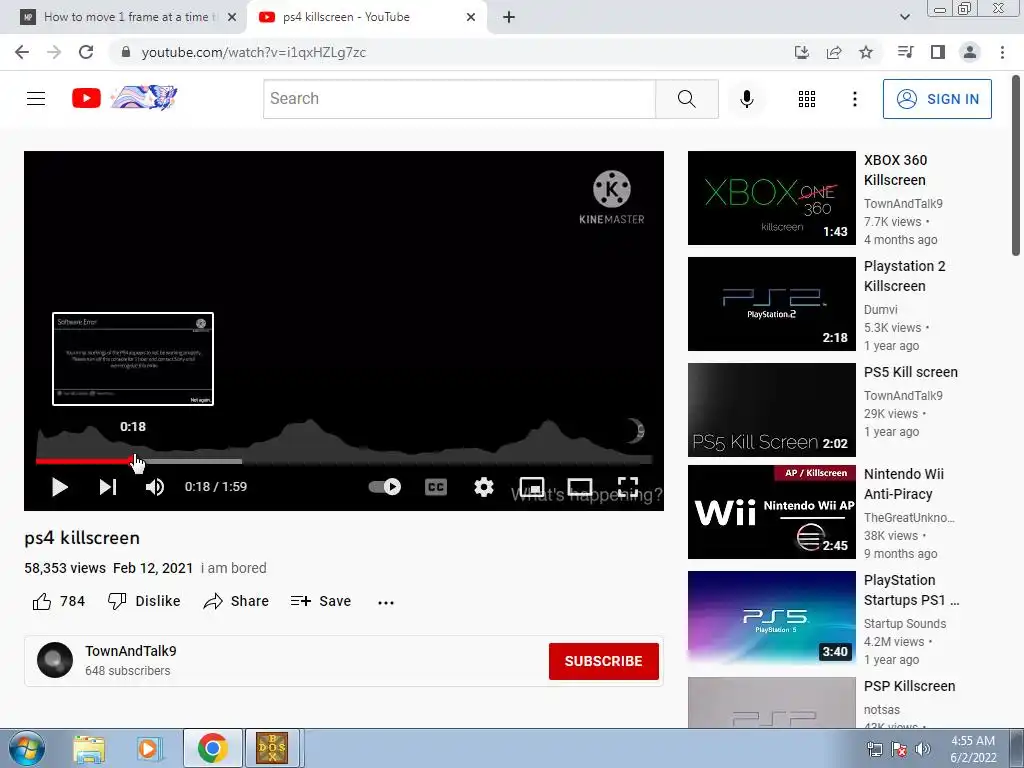Open DOSBox from taskbar
The image size is (1024, 768).
point(272,748)
